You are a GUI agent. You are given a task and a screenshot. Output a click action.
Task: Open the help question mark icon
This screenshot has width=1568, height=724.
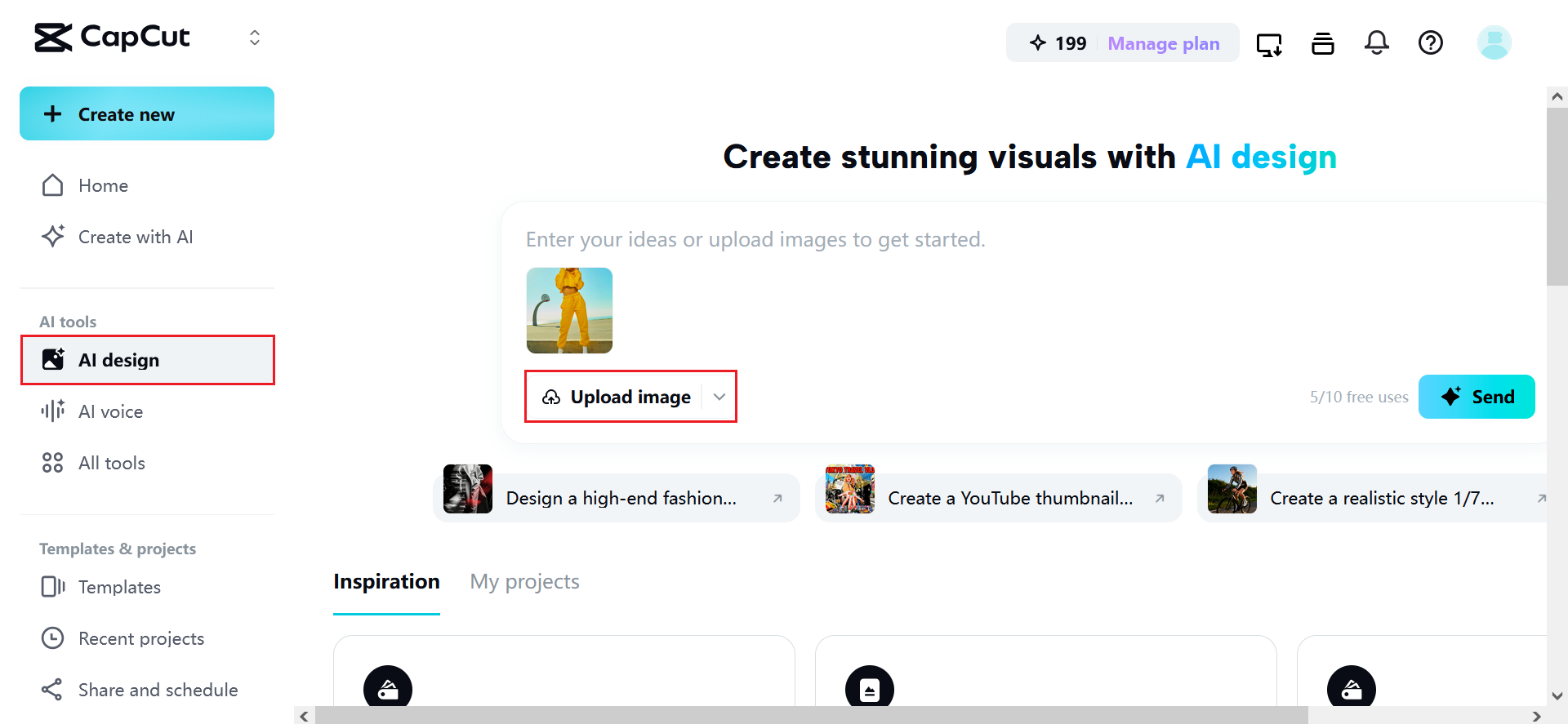click(x=1430, y=42)
